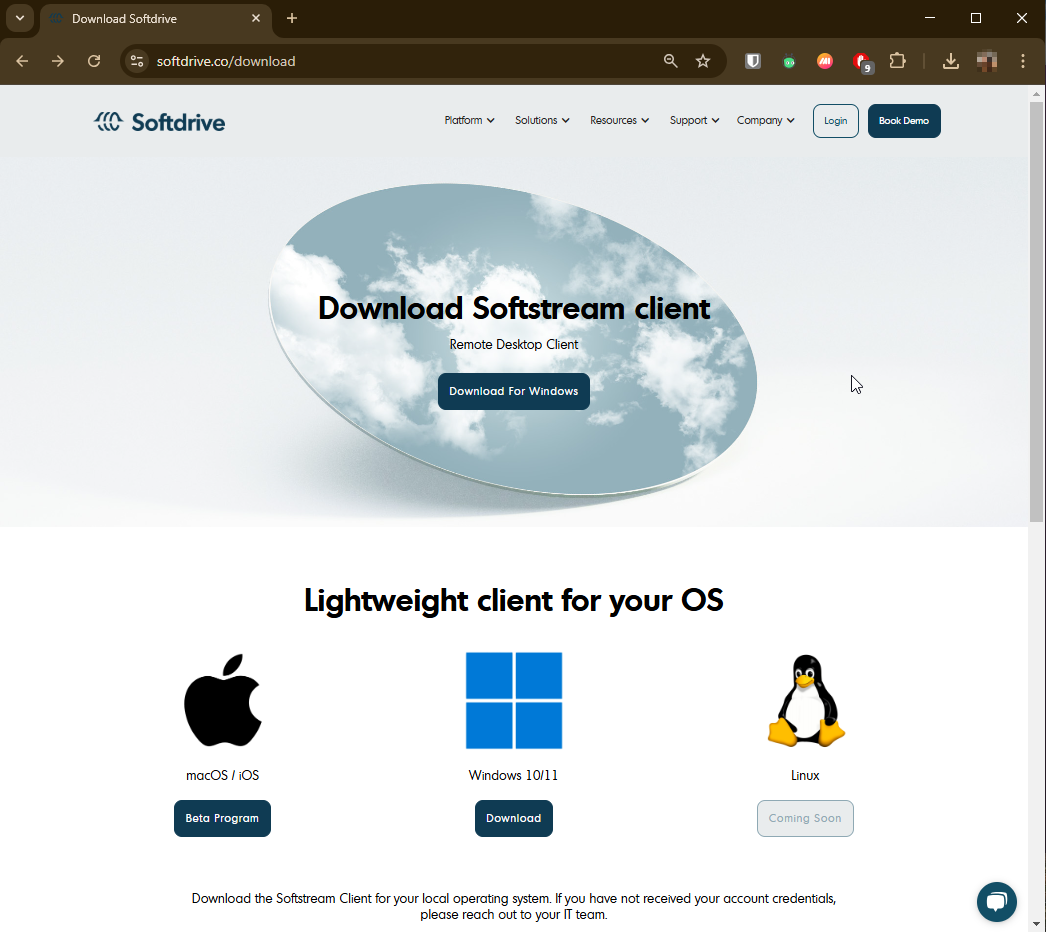The image size is (1046, 932).
Task: Click the Coming Soon Linux button
Action: 805,818
